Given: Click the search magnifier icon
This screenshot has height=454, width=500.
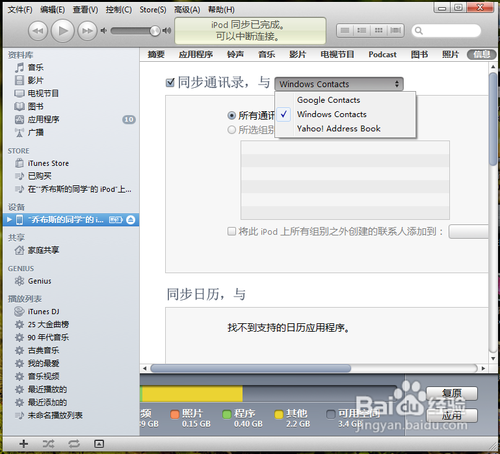Looking at the screenshot, I should point(419,31).
